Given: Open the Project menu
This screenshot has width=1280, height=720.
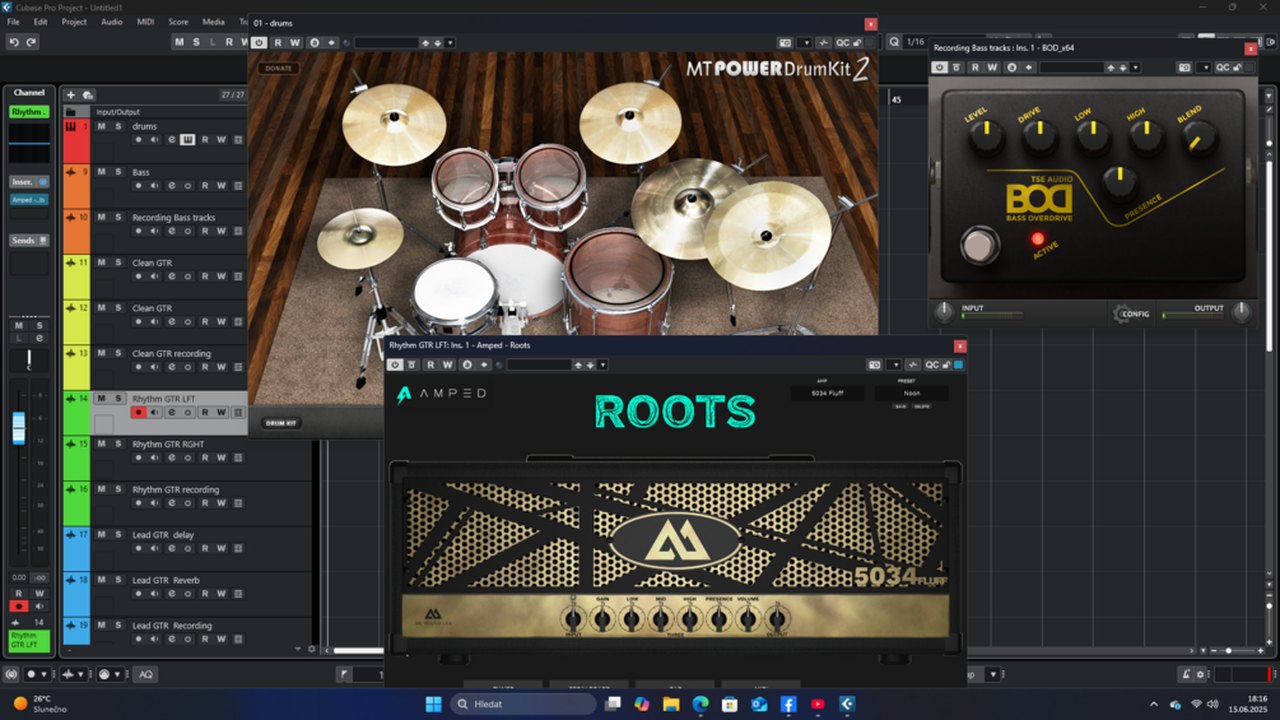Looking at the screenshot, I should tap(74, 21).
